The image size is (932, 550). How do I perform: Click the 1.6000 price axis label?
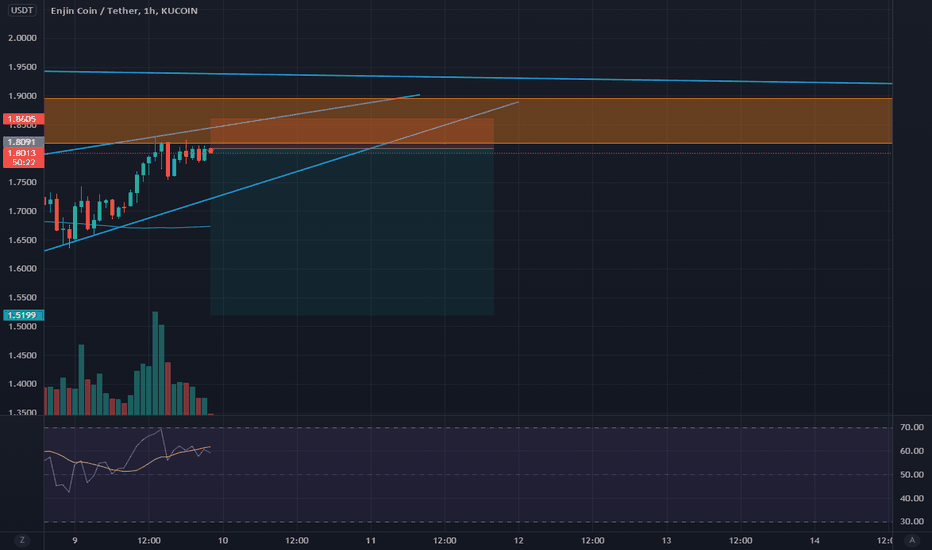pos(22,269)
